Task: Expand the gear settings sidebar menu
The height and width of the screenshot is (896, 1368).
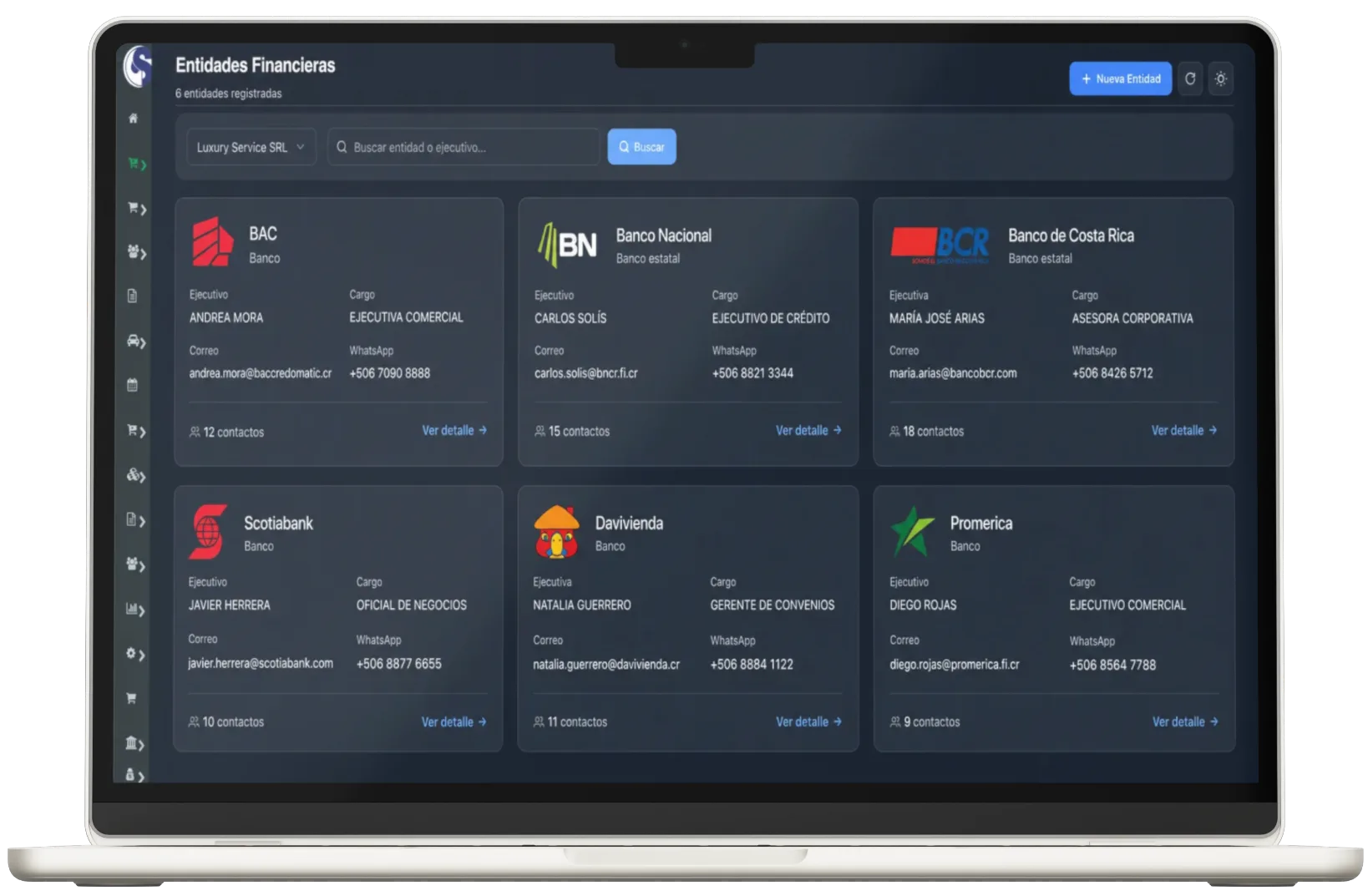Action: coord(136,654)
